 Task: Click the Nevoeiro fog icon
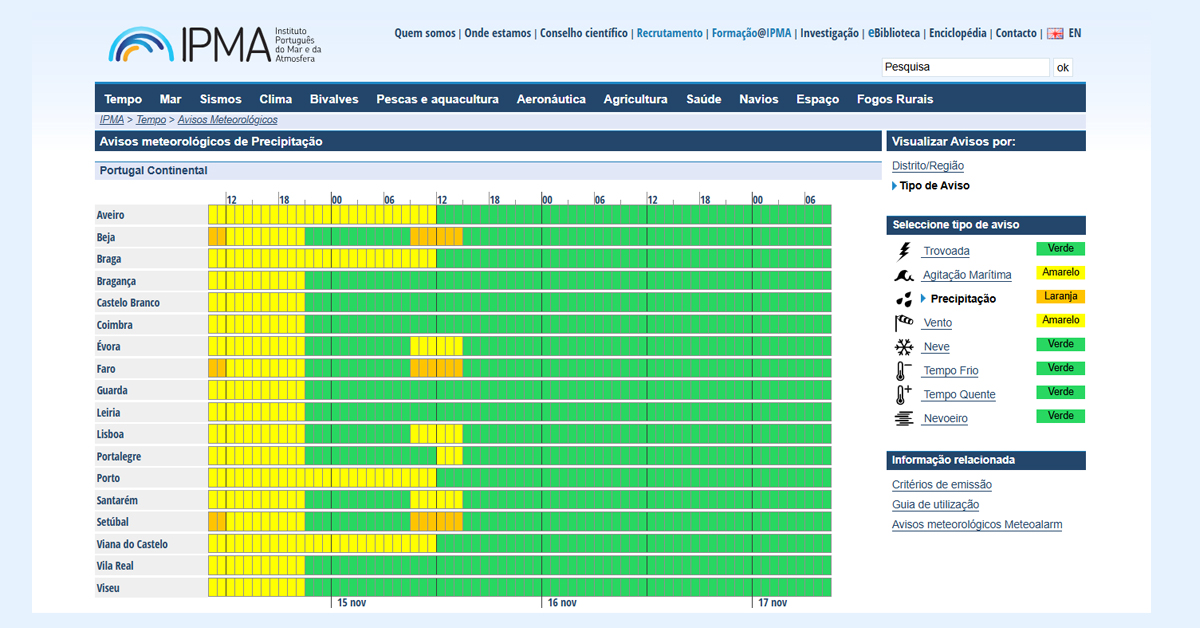[x=904, y=419]
